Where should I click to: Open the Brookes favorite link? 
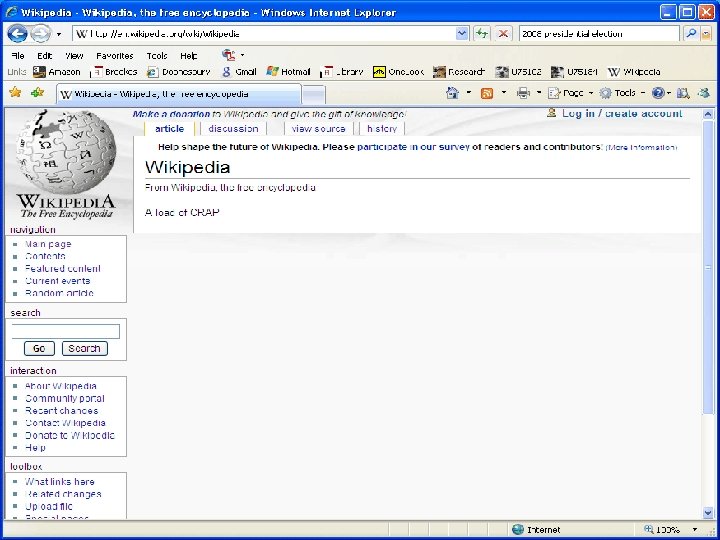pyautogui.click(x=114, y=72)
